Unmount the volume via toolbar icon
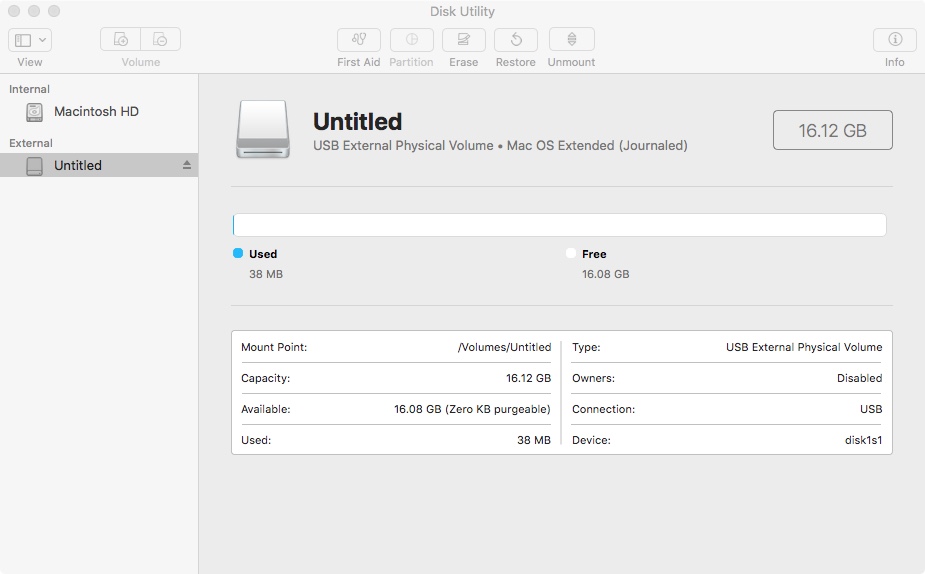 click(572, 40)
